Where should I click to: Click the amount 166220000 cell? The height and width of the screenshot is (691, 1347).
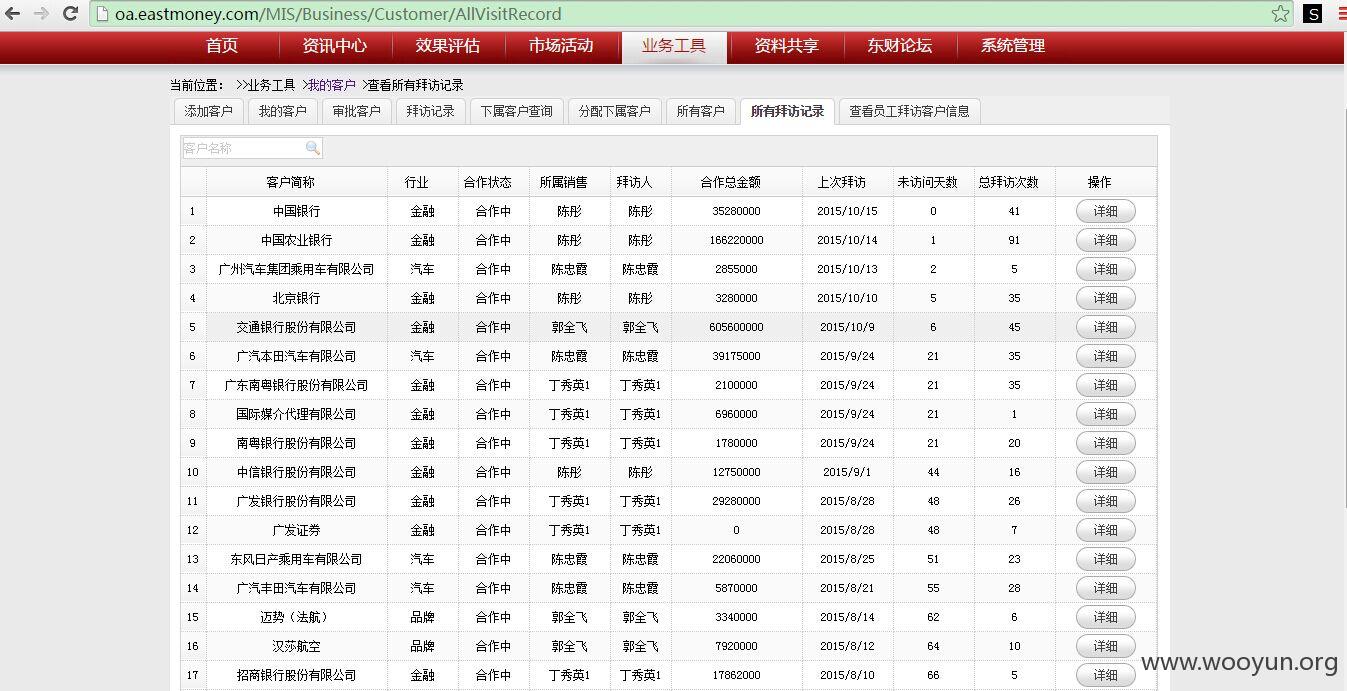(737, 240)
